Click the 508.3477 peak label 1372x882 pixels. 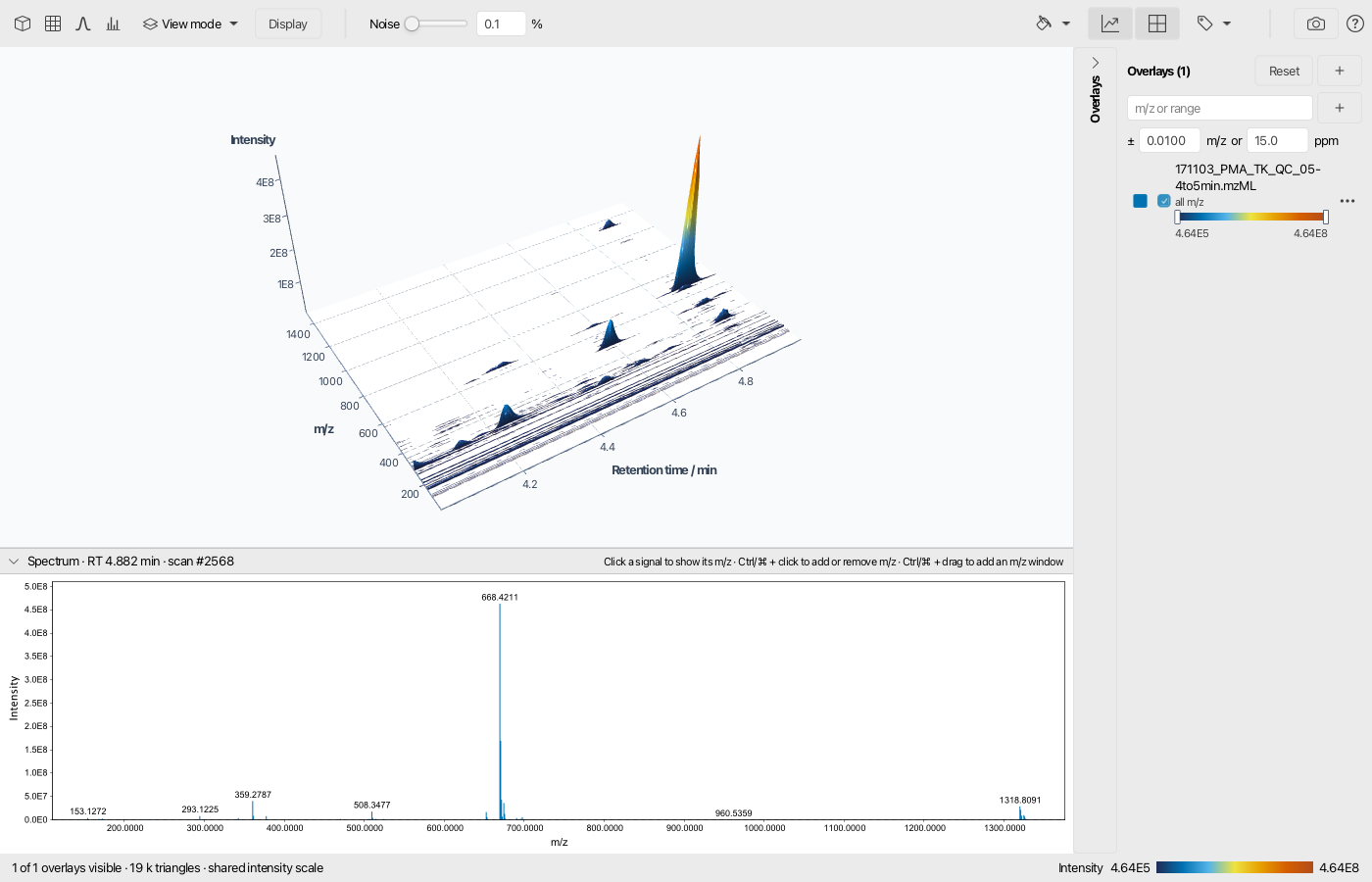click(372, 806)
